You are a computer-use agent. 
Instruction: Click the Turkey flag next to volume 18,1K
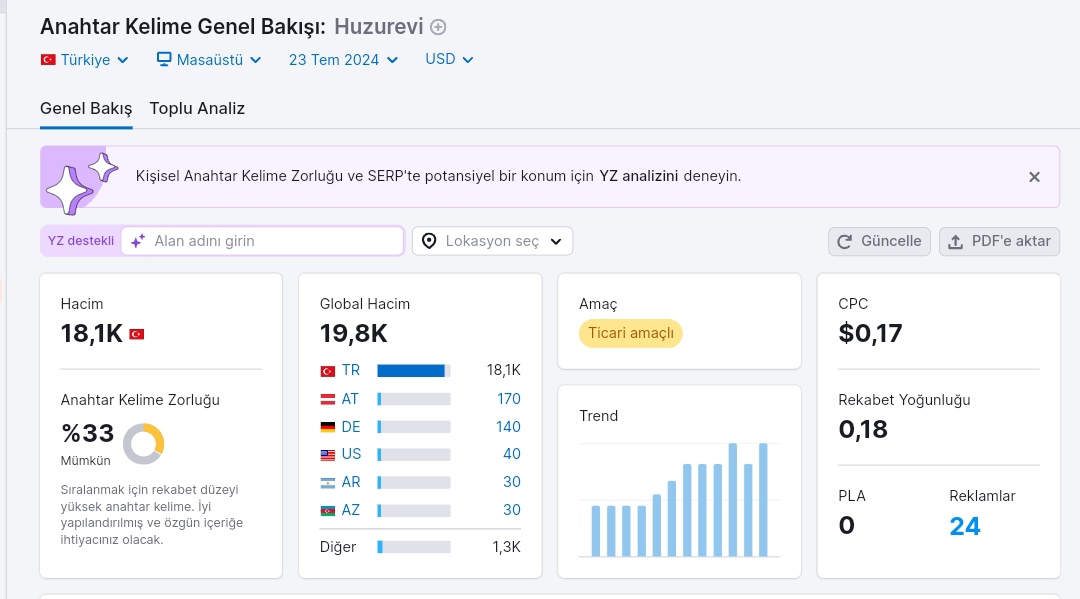pos(136,335)
